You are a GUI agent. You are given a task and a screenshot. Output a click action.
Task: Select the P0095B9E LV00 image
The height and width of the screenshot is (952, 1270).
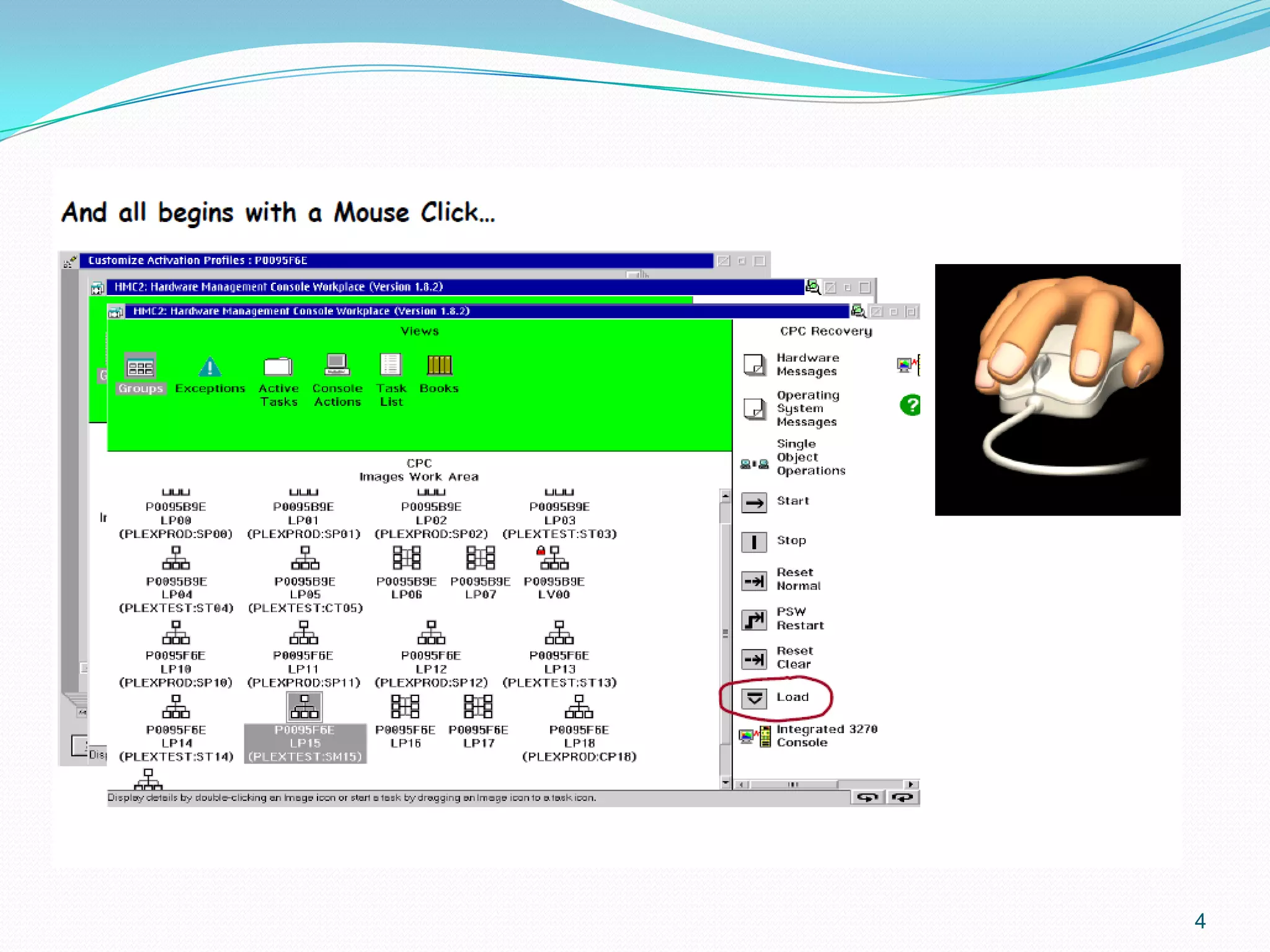[x=554, y=558]
